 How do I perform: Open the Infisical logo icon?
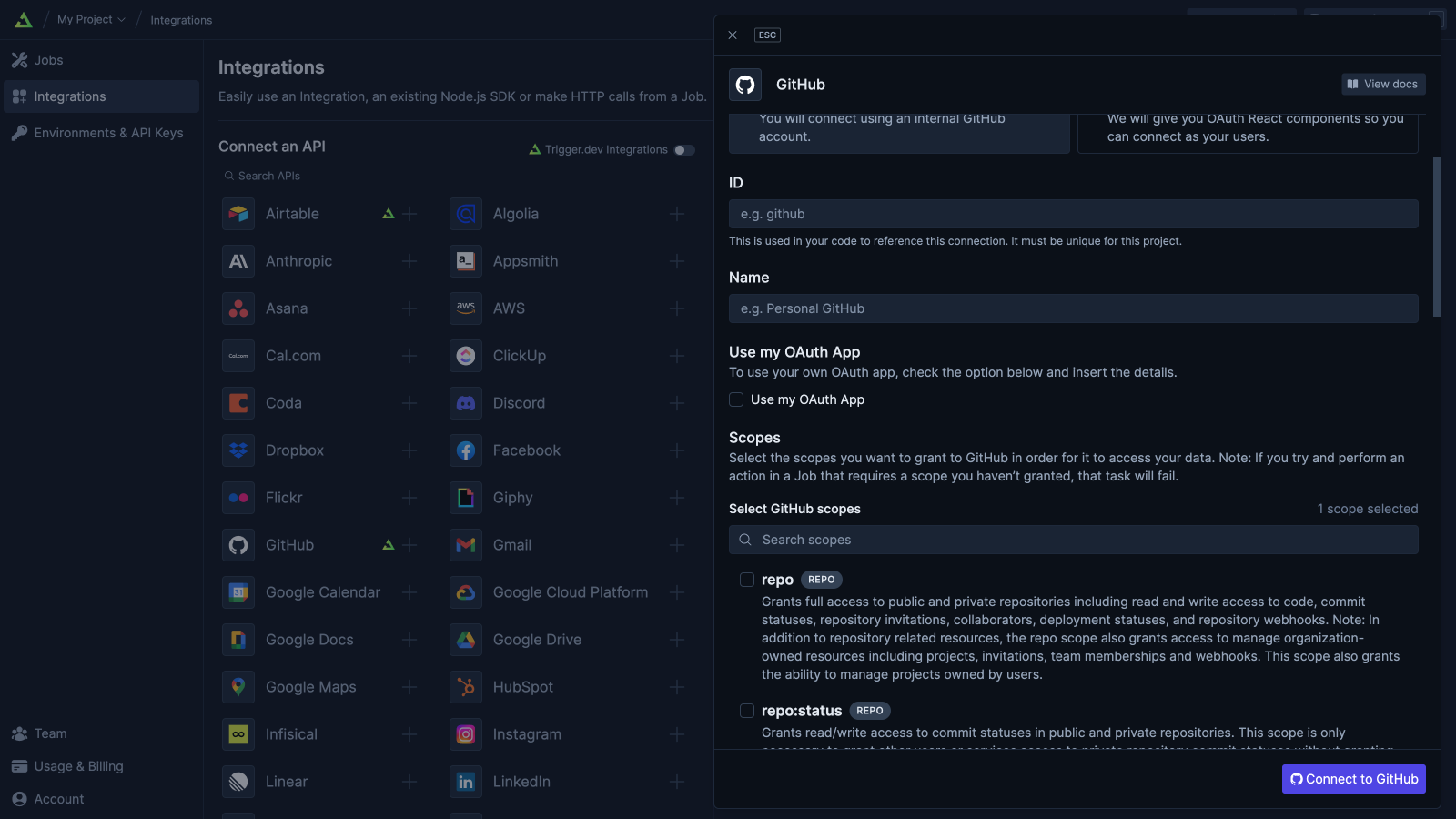coord(238,734)
